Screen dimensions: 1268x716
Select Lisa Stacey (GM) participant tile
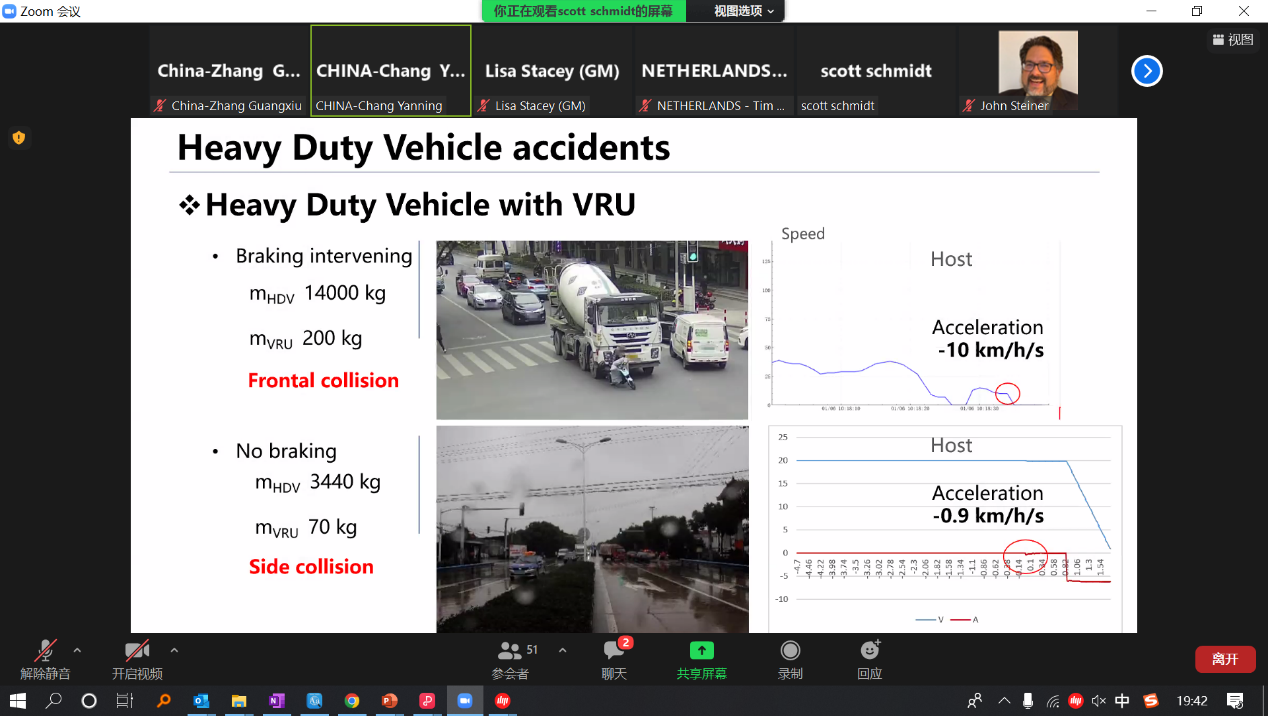tap(552, 71)
